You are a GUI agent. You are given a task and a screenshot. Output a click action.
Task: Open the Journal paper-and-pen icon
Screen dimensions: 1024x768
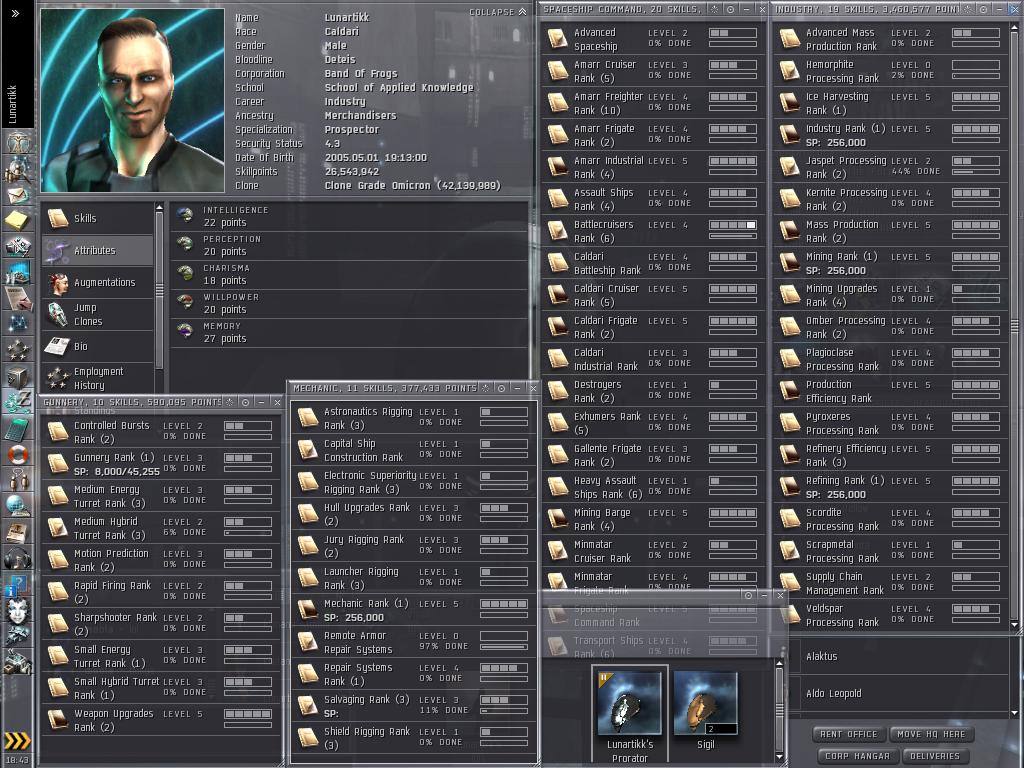[x=17, y=298]
